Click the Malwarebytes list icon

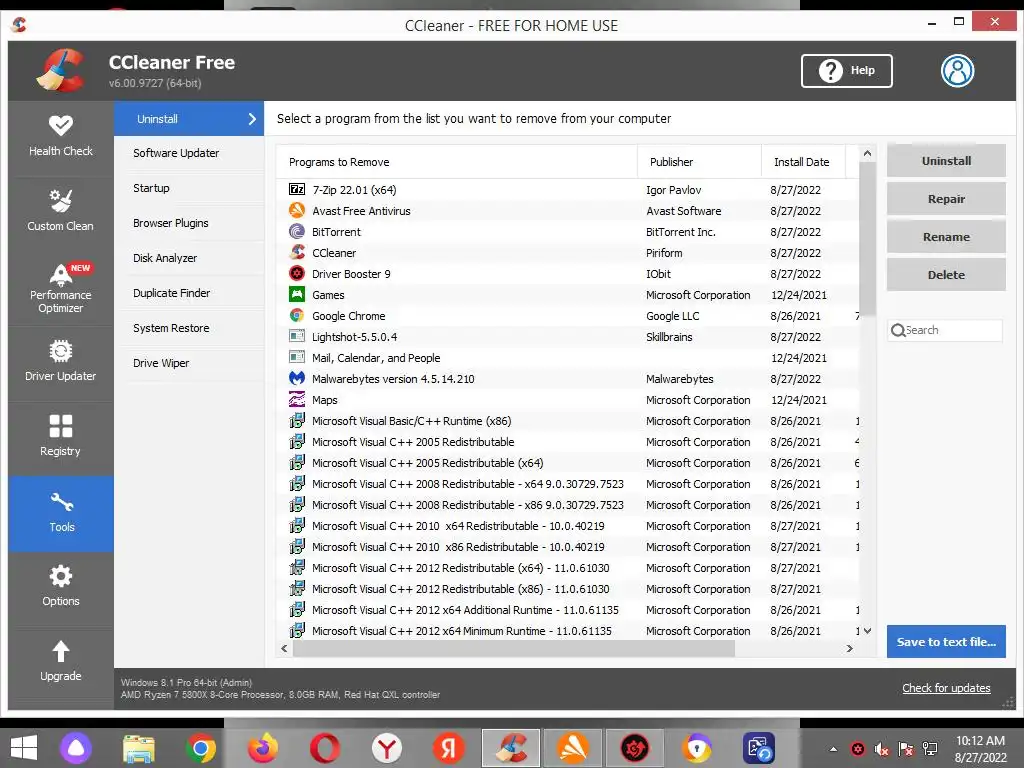tap(296, 378)
